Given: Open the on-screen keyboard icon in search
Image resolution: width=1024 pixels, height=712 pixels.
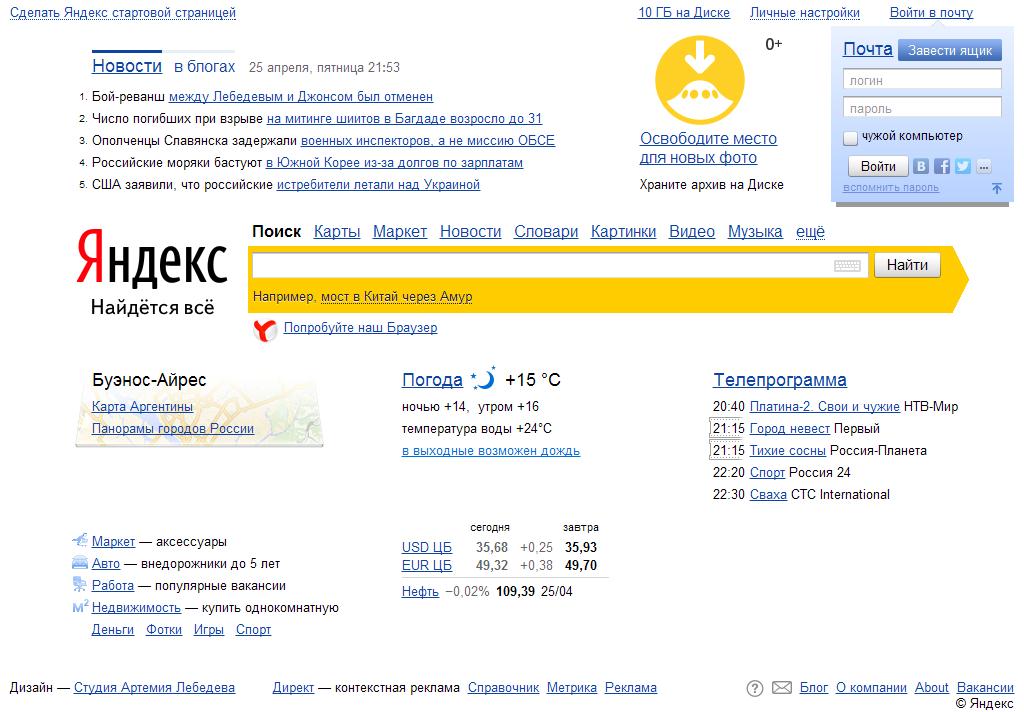Looking at the screenshot, I should tap(847, 266).
